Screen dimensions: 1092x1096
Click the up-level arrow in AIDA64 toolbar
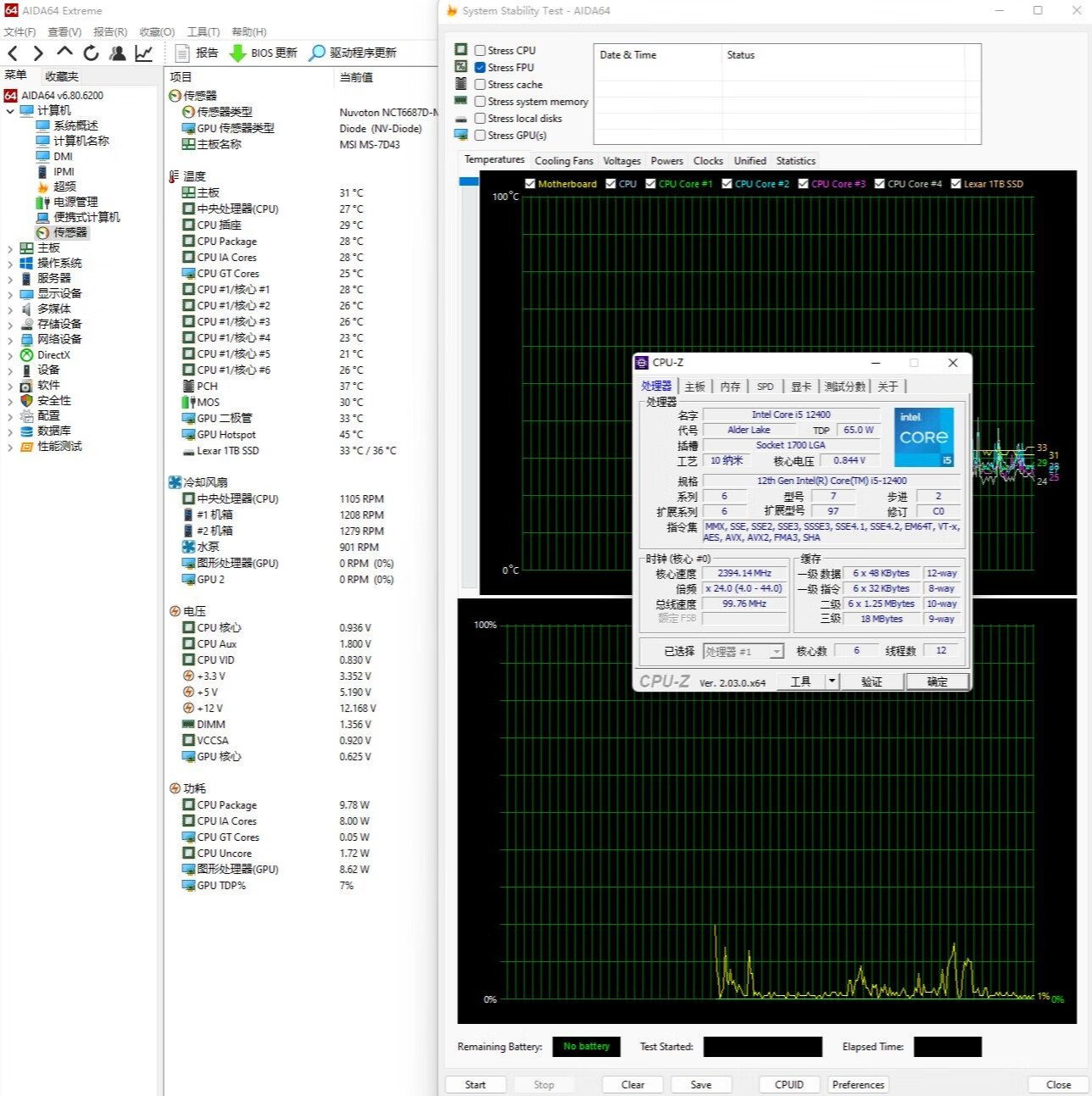pyautogui.click(x=64, y=52)
